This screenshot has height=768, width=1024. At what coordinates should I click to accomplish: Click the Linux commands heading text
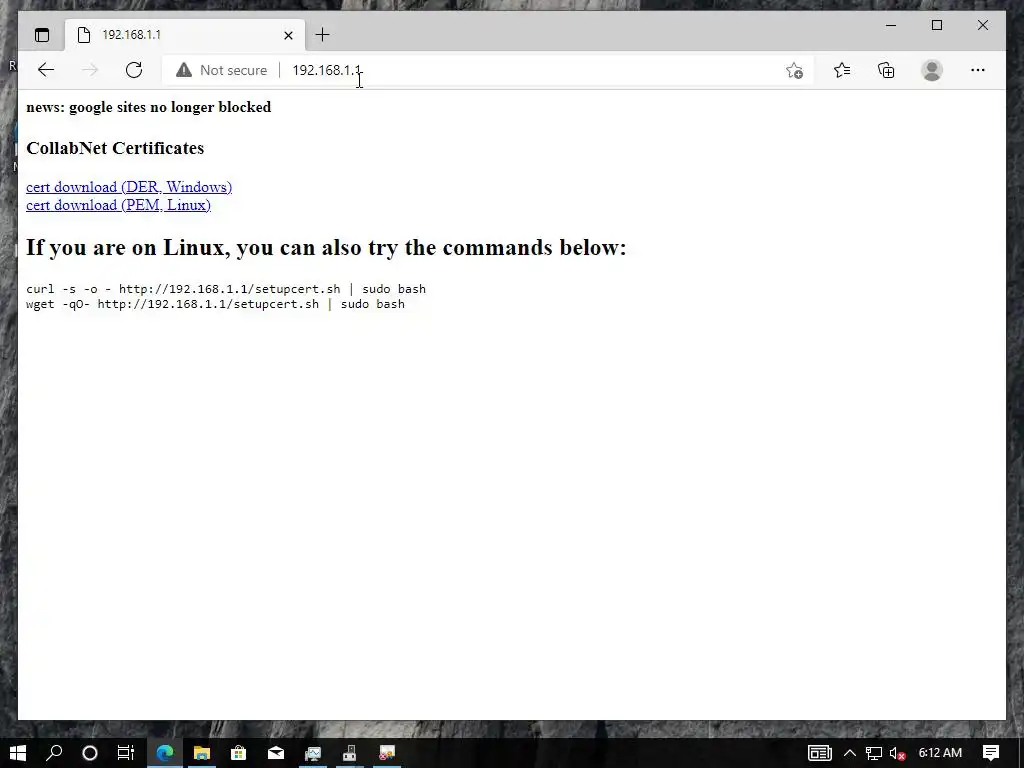tap(326, 248)
